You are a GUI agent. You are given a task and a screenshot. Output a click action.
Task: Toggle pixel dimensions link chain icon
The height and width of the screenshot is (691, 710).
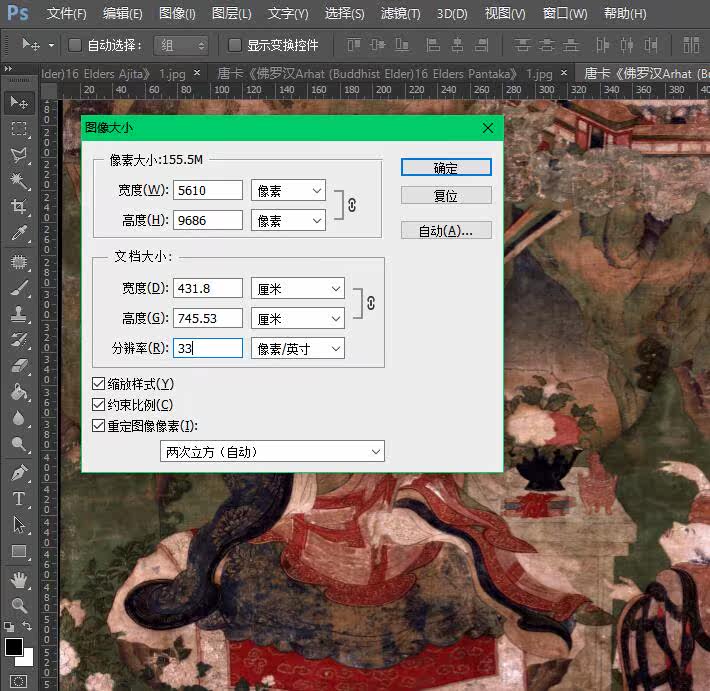coord(352,205)
